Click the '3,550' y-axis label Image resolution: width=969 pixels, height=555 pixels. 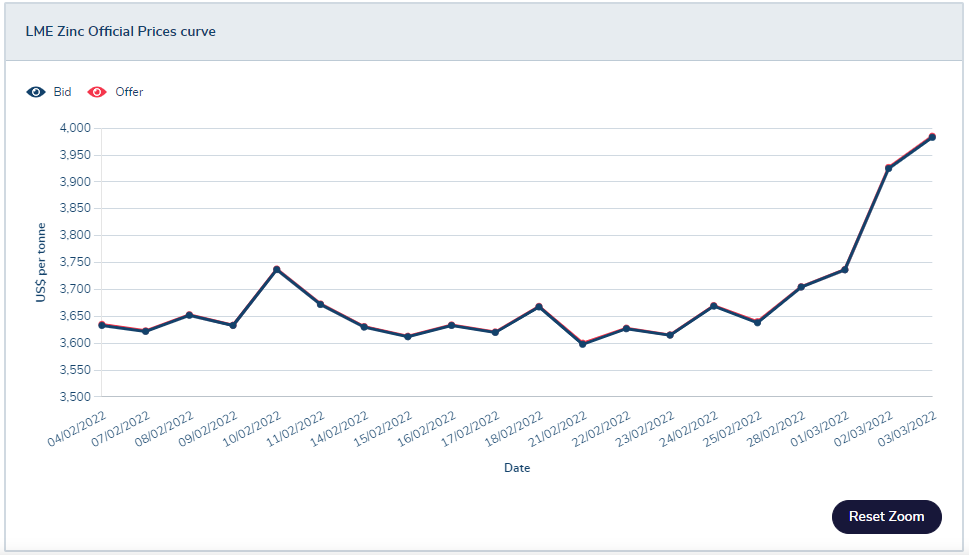[75, 370]
